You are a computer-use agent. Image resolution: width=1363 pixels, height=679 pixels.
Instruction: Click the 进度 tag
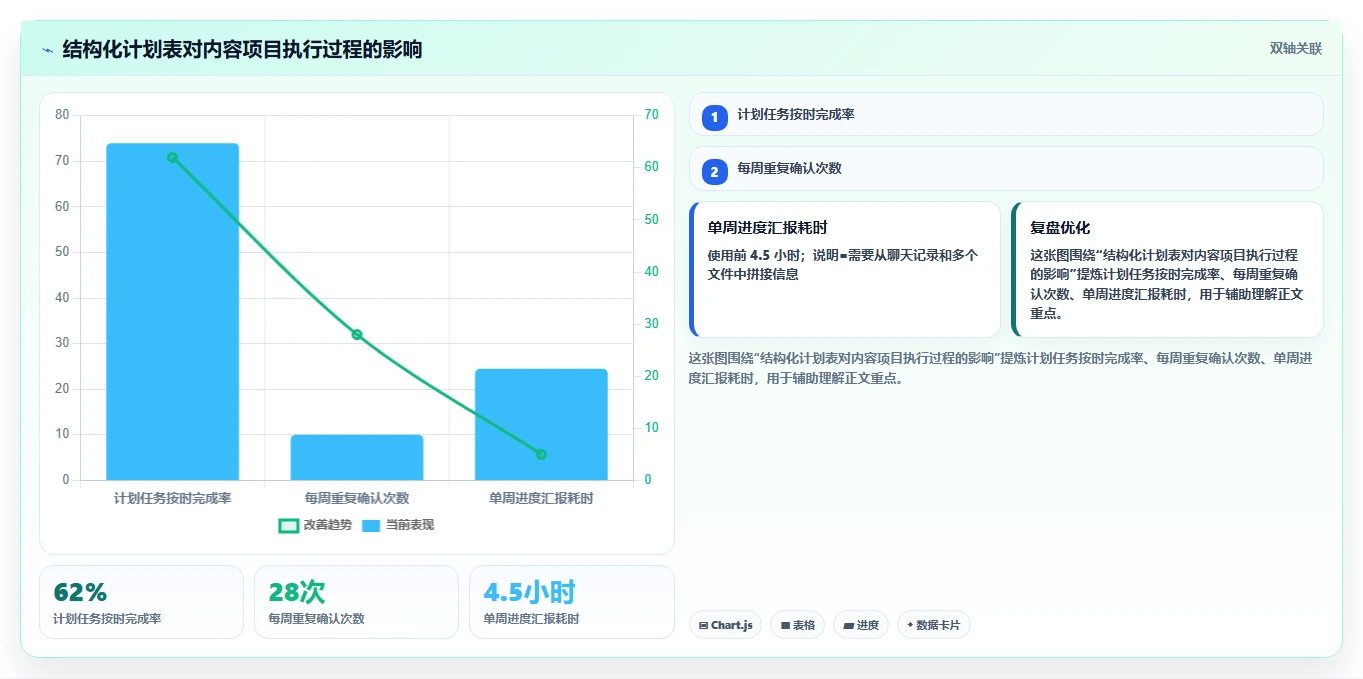(x=860, y=625)
